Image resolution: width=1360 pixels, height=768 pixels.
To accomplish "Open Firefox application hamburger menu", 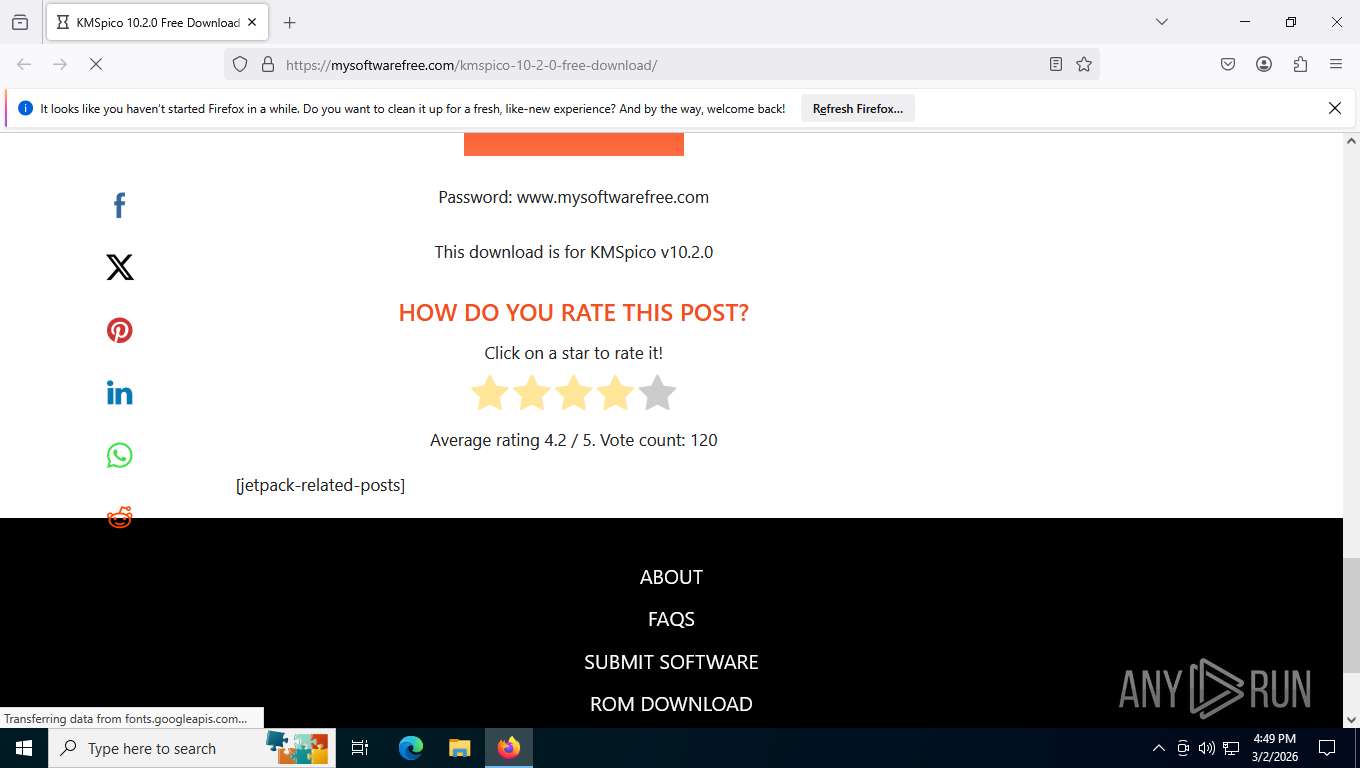I will [1336, 64].
